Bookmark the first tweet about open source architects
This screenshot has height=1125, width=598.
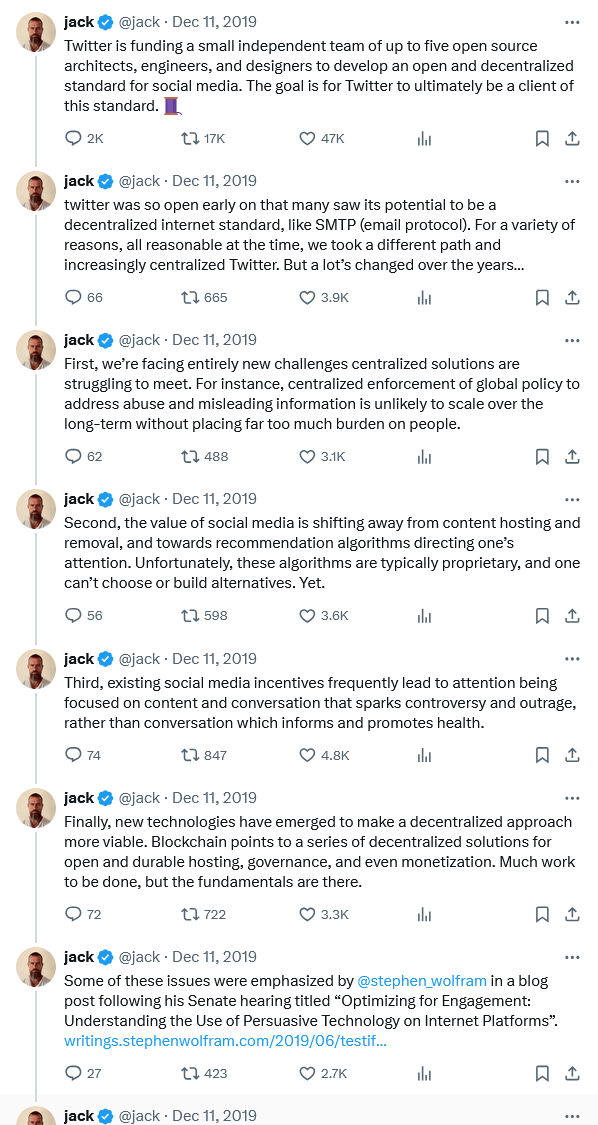(543, 138)
